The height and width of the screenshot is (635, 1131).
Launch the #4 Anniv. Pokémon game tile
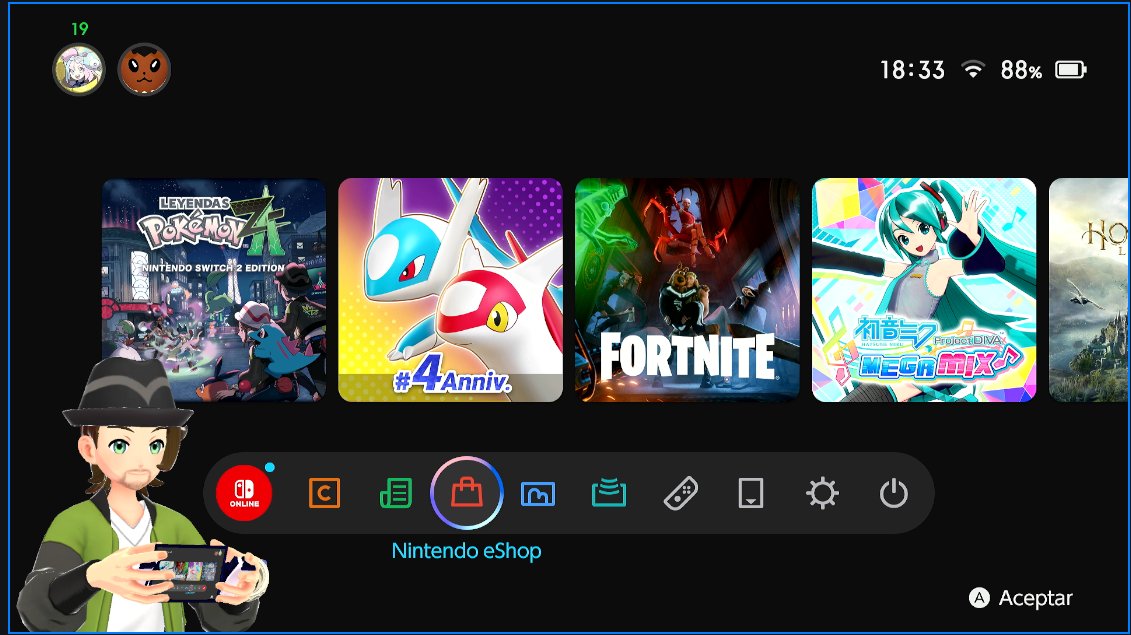[450, 290]
